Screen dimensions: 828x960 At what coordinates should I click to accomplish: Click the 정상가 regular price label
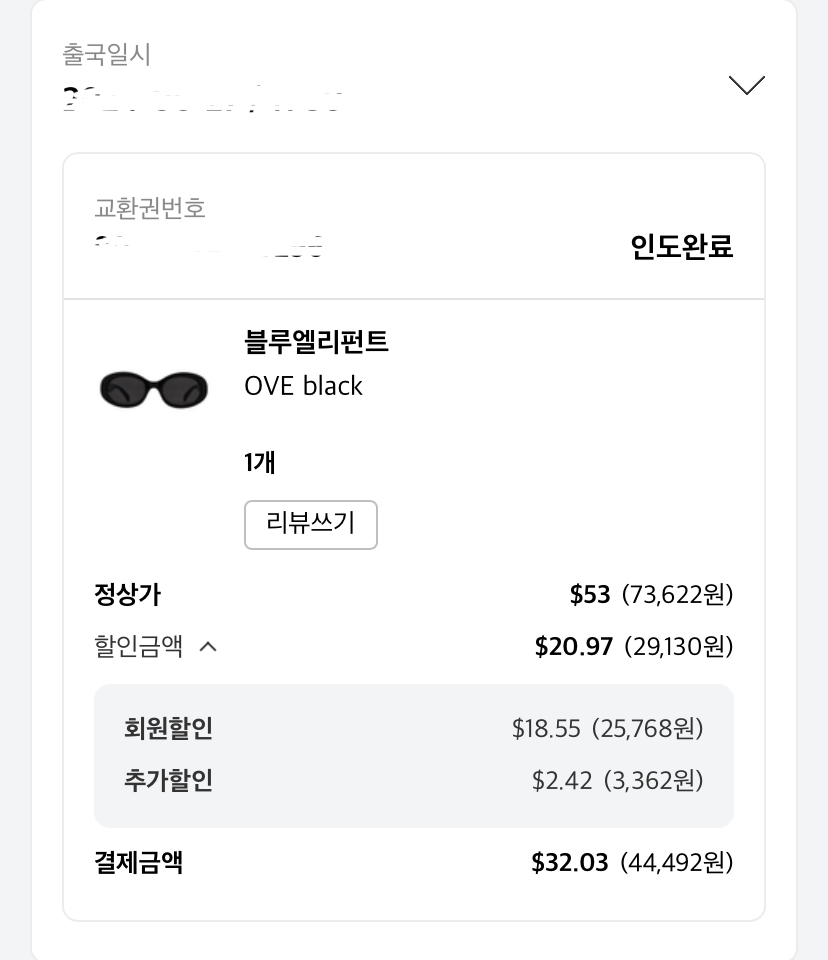tap(127, 594)
